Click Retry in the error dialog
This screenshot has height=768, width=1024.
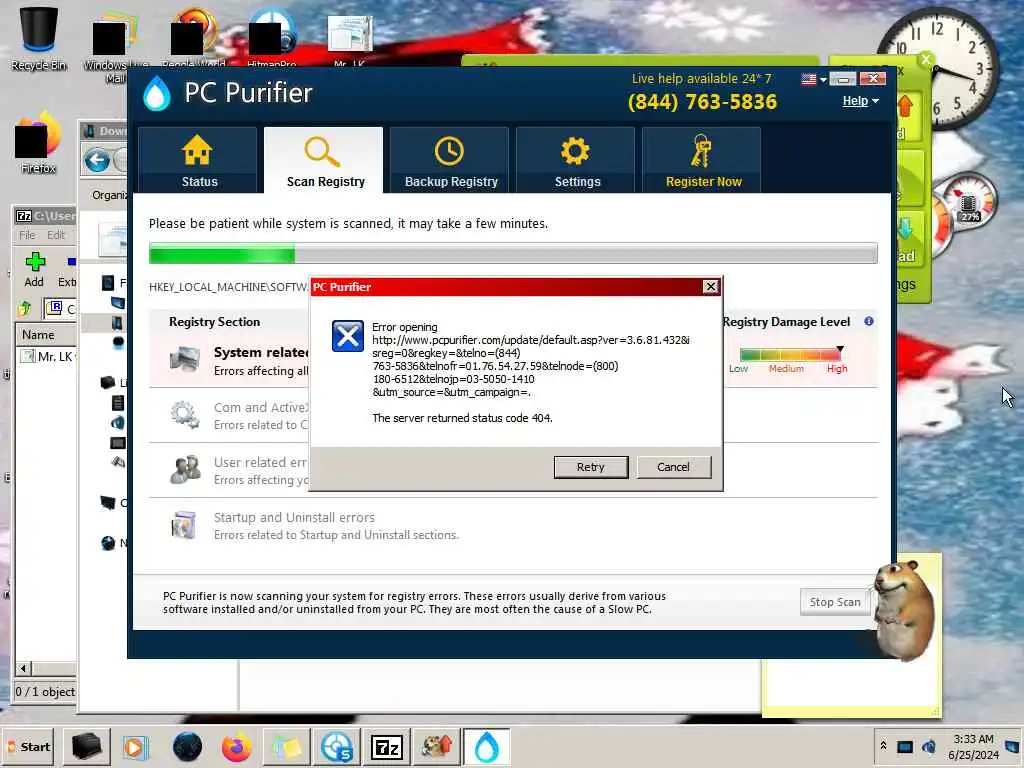[591, 467]
